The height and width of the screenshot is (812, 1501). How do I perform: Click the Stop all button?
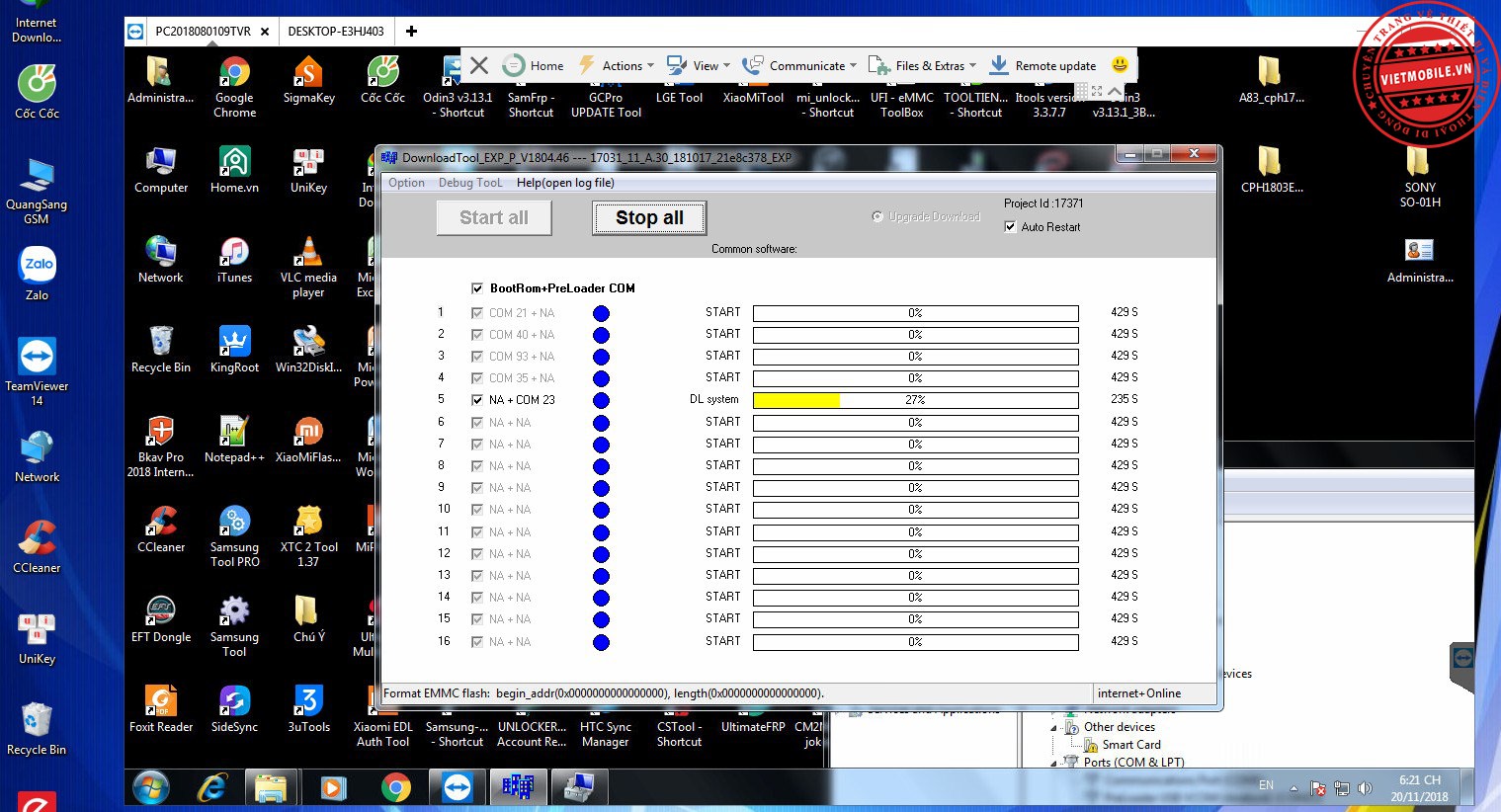[x=649, y=218]
